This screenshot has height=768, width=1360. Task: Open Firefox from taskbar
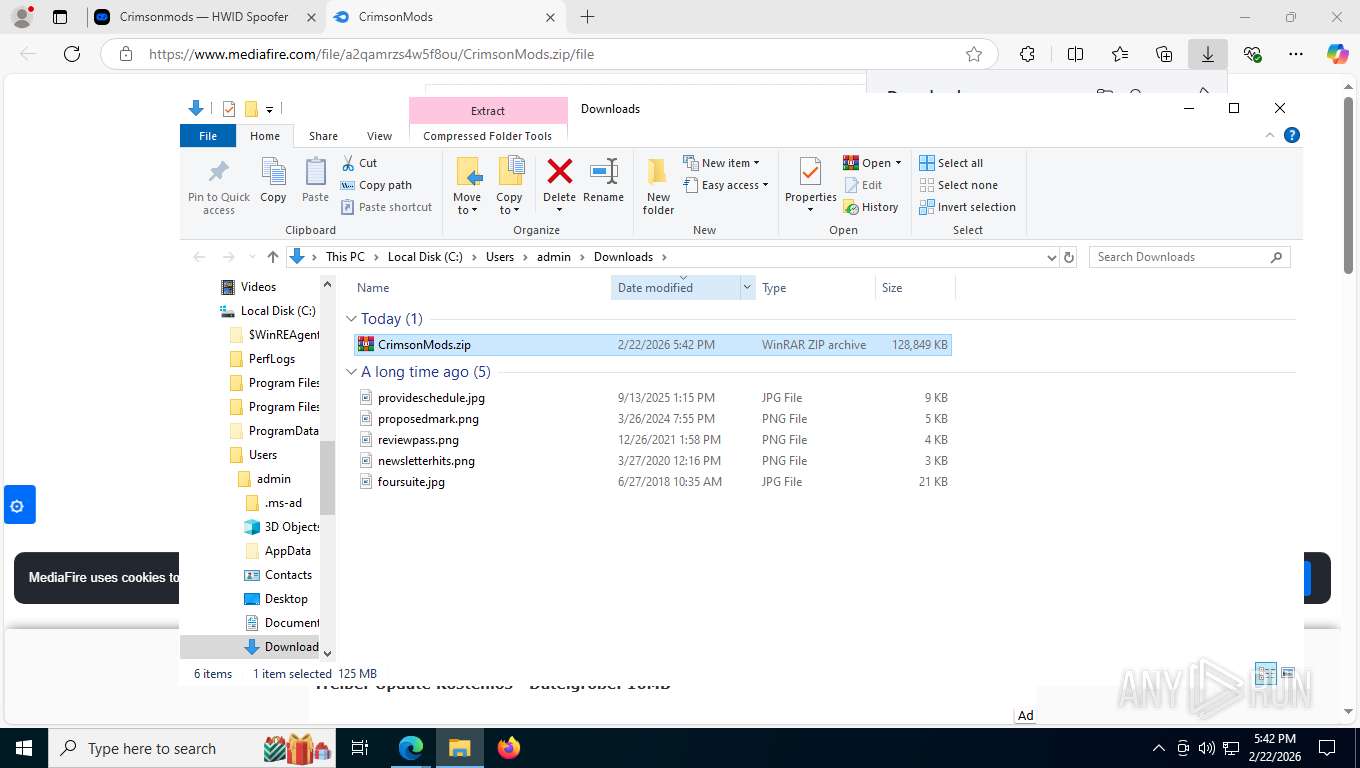(x=509, y=748)
